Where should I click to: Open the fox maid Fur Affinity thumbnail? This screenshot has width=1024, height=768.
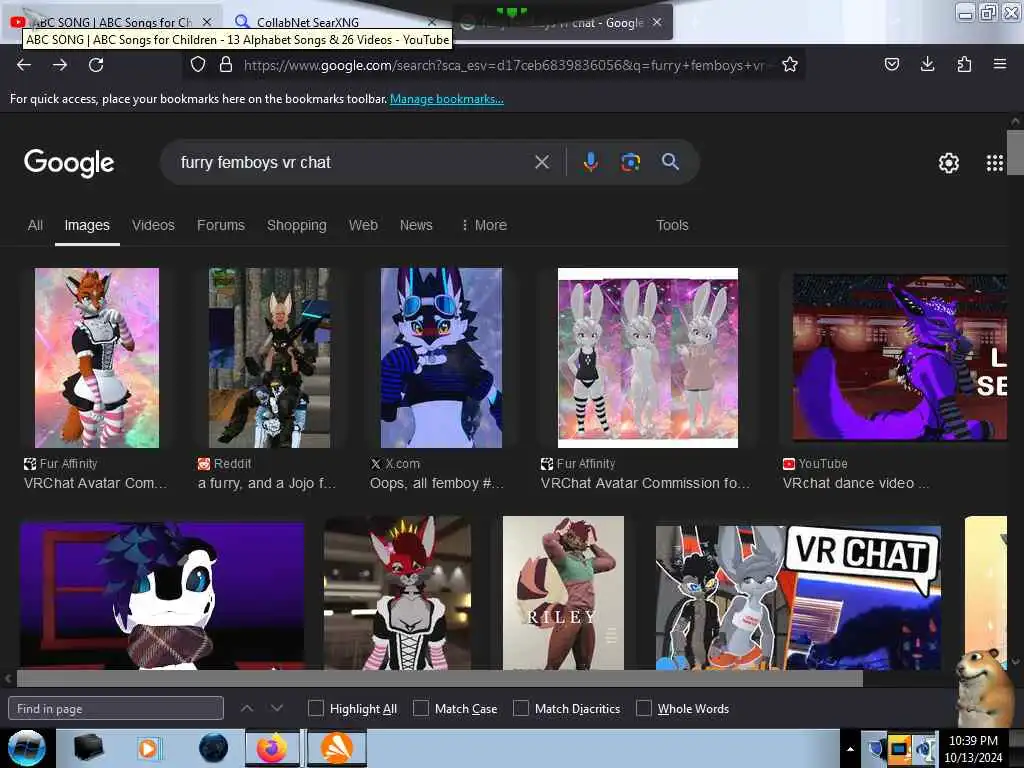pyautogui.click(x=97, y=357)
